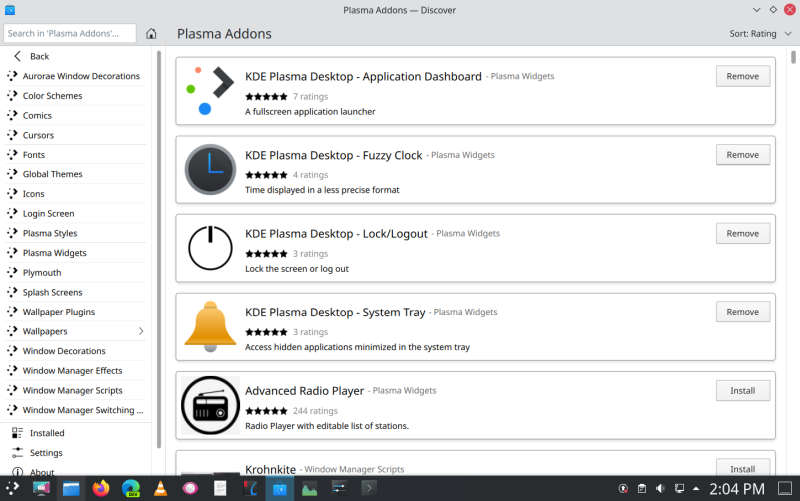Viewport: 800px width, 501px height.
Task: Click the Advanced Radio Player radio icon
Action: (210, 405)
